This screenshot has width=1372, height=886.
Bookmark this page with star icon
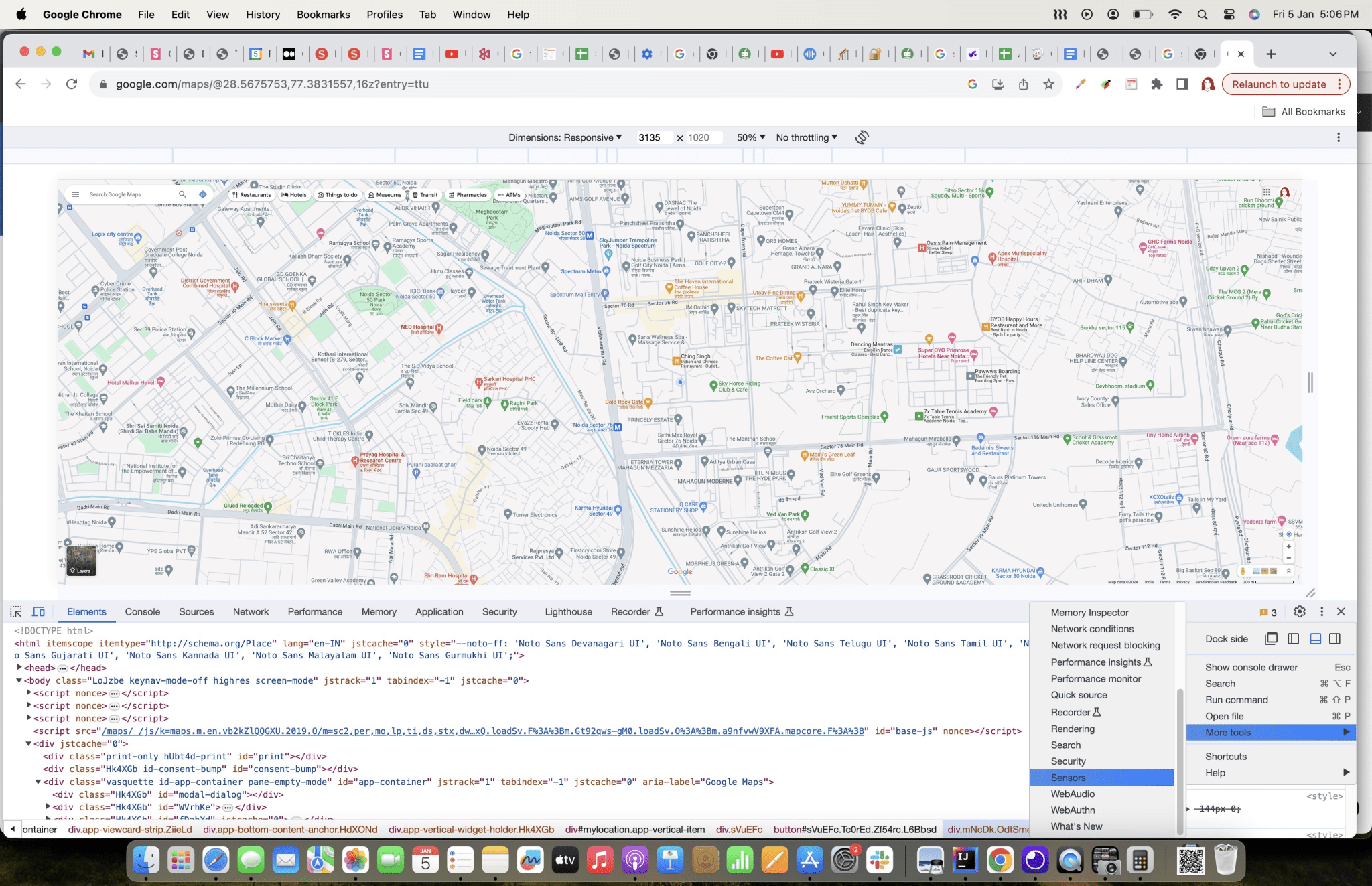click(x=1048, y=84)
